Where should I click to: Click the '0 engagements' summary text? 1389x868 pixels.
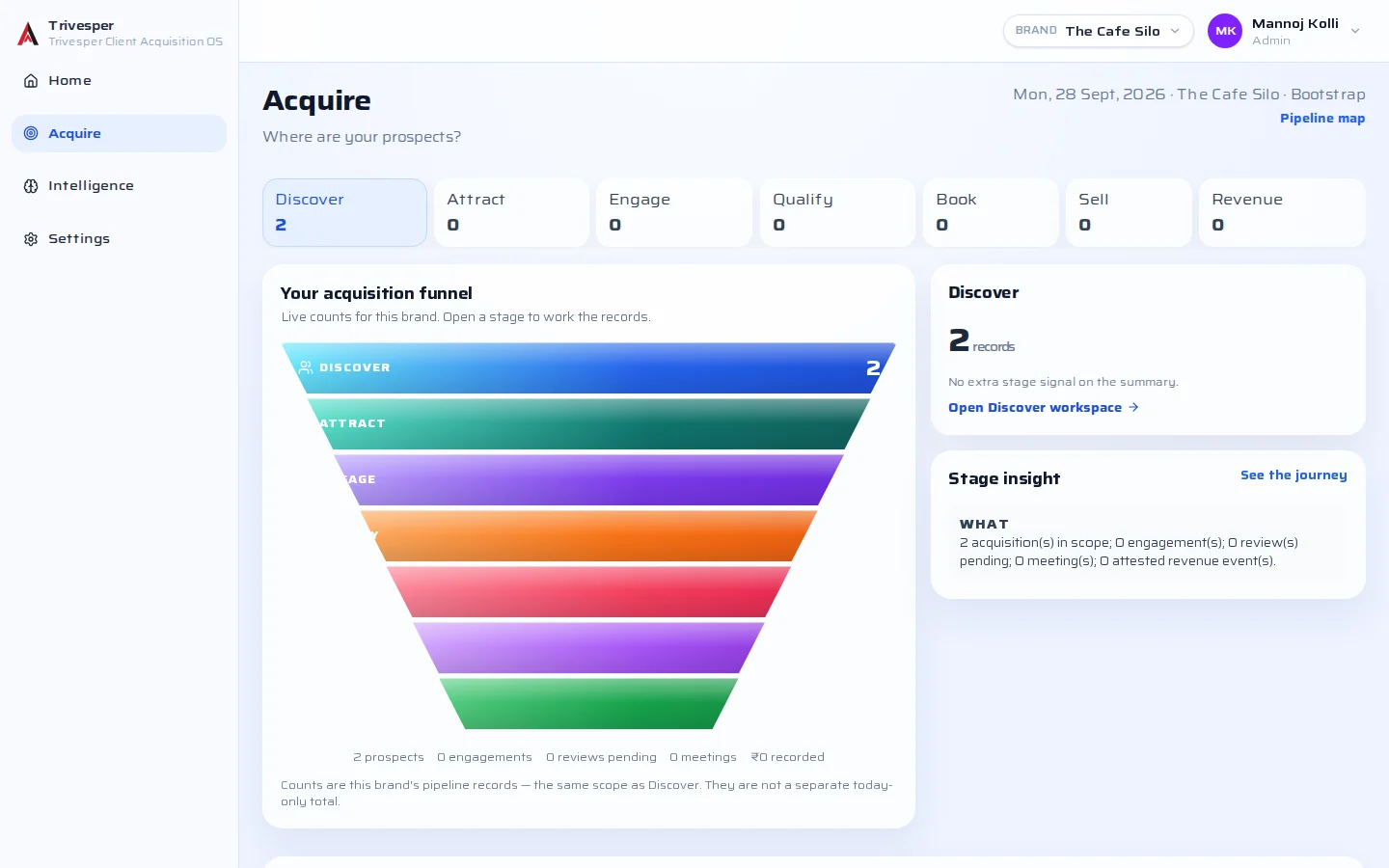click(x=484, y=757)
